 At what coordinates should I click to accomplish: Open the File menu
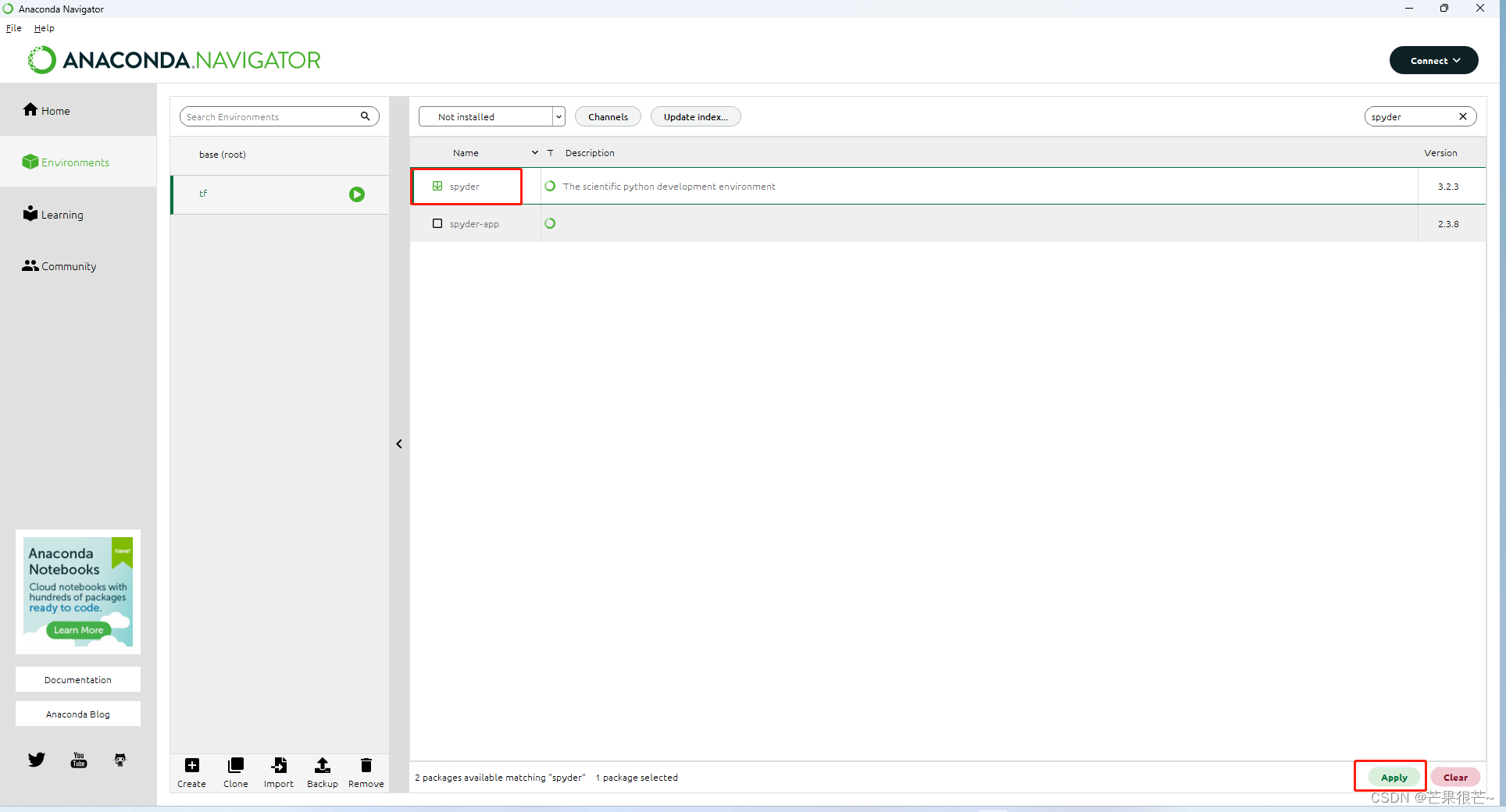14,28
